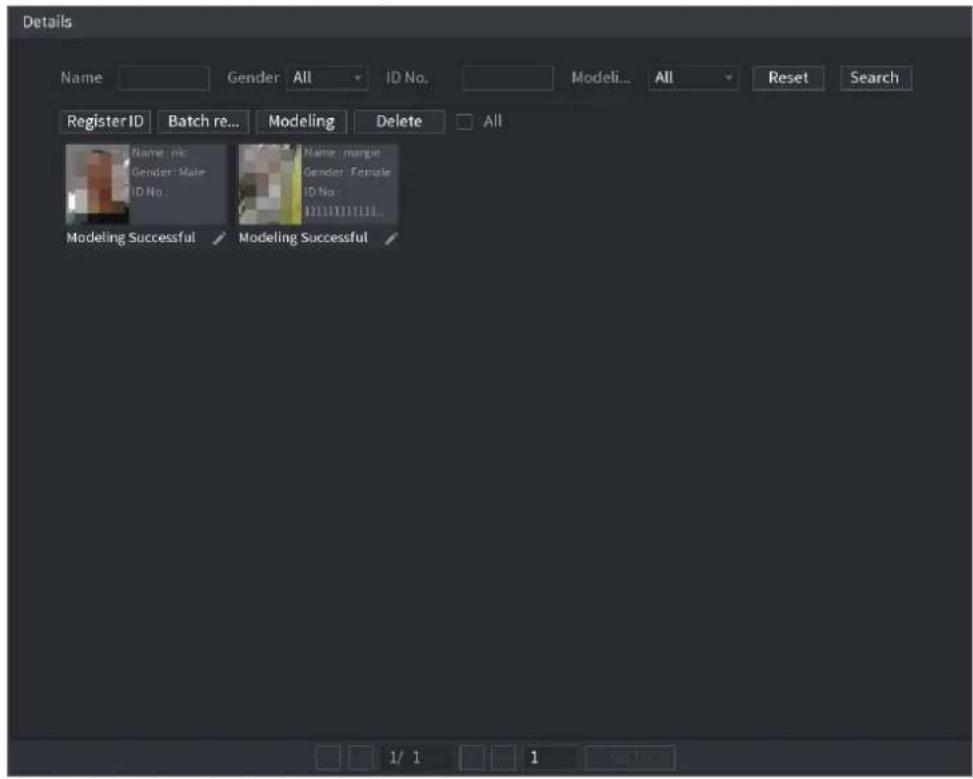The width and height of the screenshot is (973, 779).
Task: Click 'Modeling Successful' under nic
Action: pos(131,238)
